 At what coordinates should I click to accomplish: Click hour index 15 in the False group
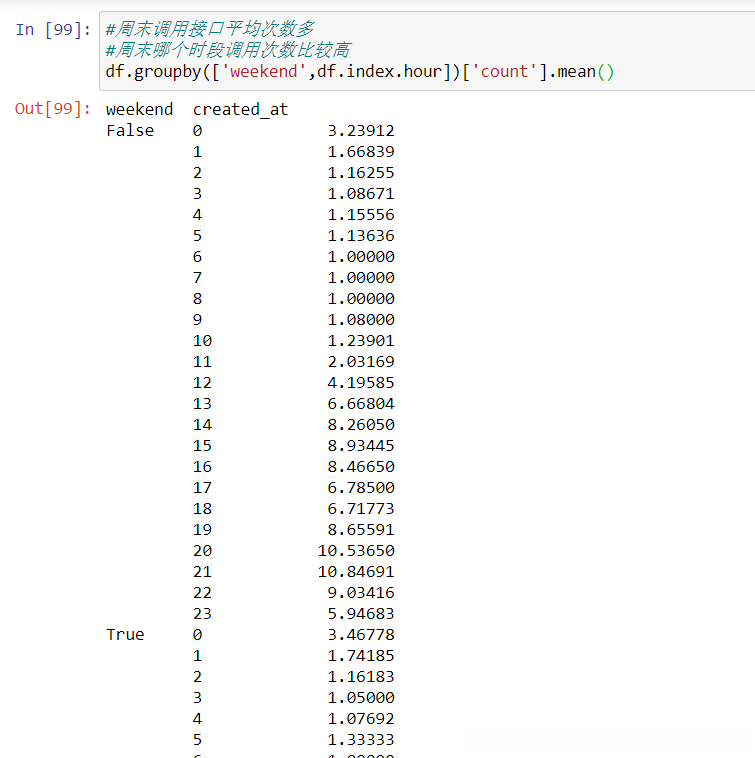203,446
